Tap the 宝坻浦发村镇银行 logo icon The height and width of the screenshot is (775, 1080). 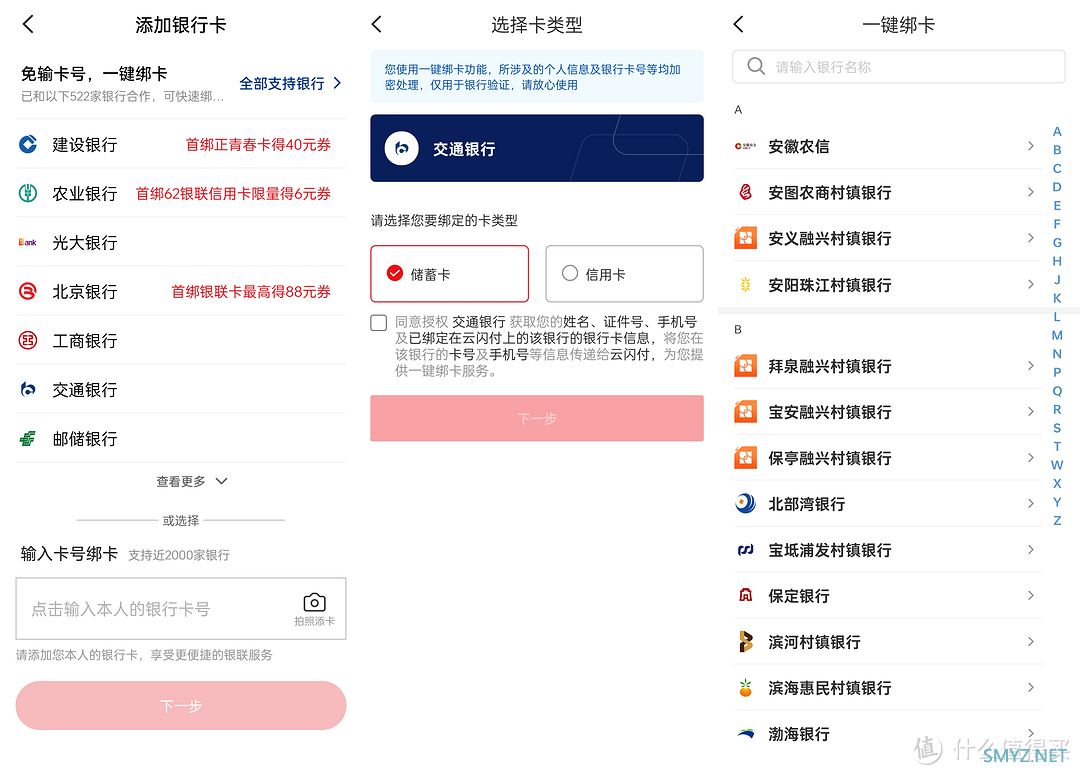pyautogui.click(x=745, y=550)
